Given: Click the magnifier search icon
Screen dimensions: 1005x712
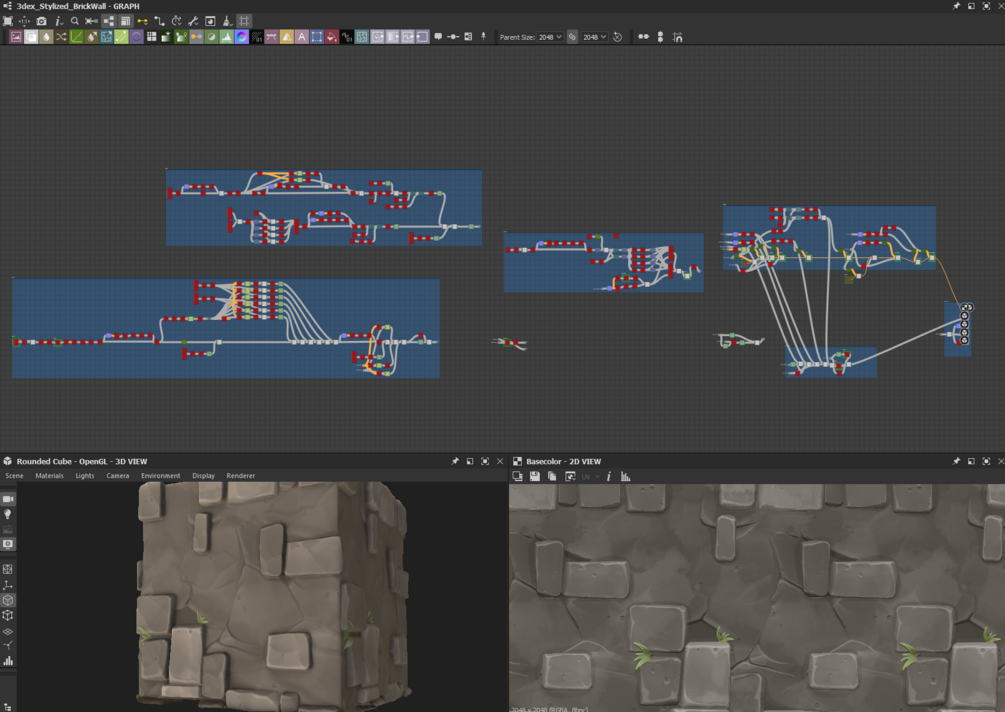Looking at the screenshot, I should (75, 21).
